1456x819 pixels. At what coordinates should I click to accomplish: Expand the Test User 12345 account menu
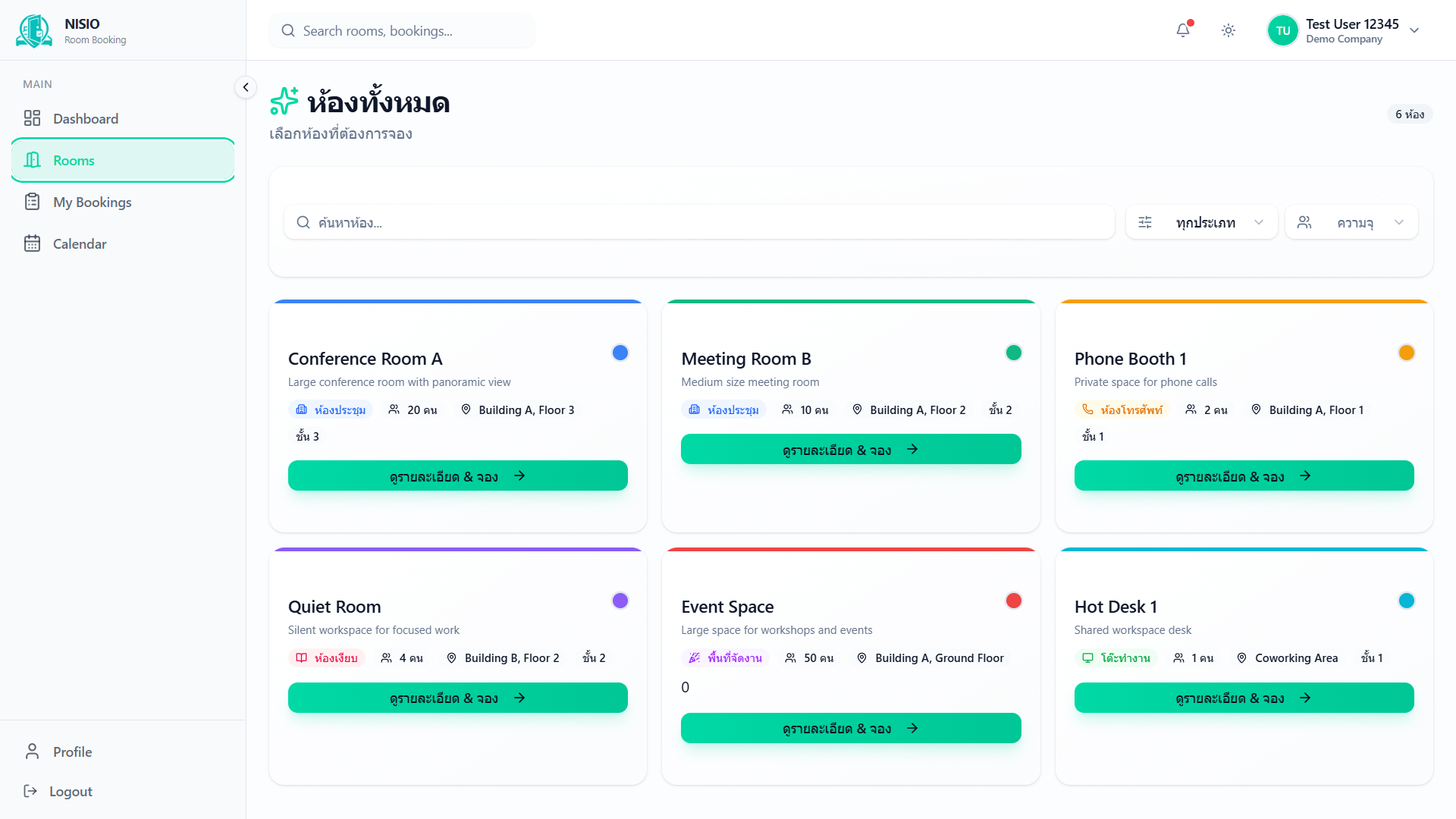(1414, 30)
